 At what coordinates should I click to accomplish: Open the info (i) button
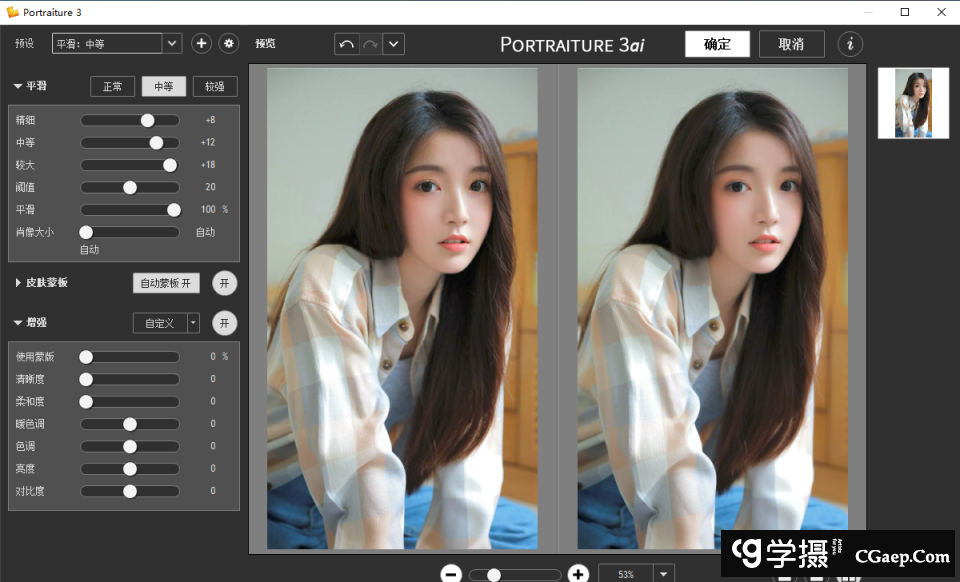click(x=850, y=44)
